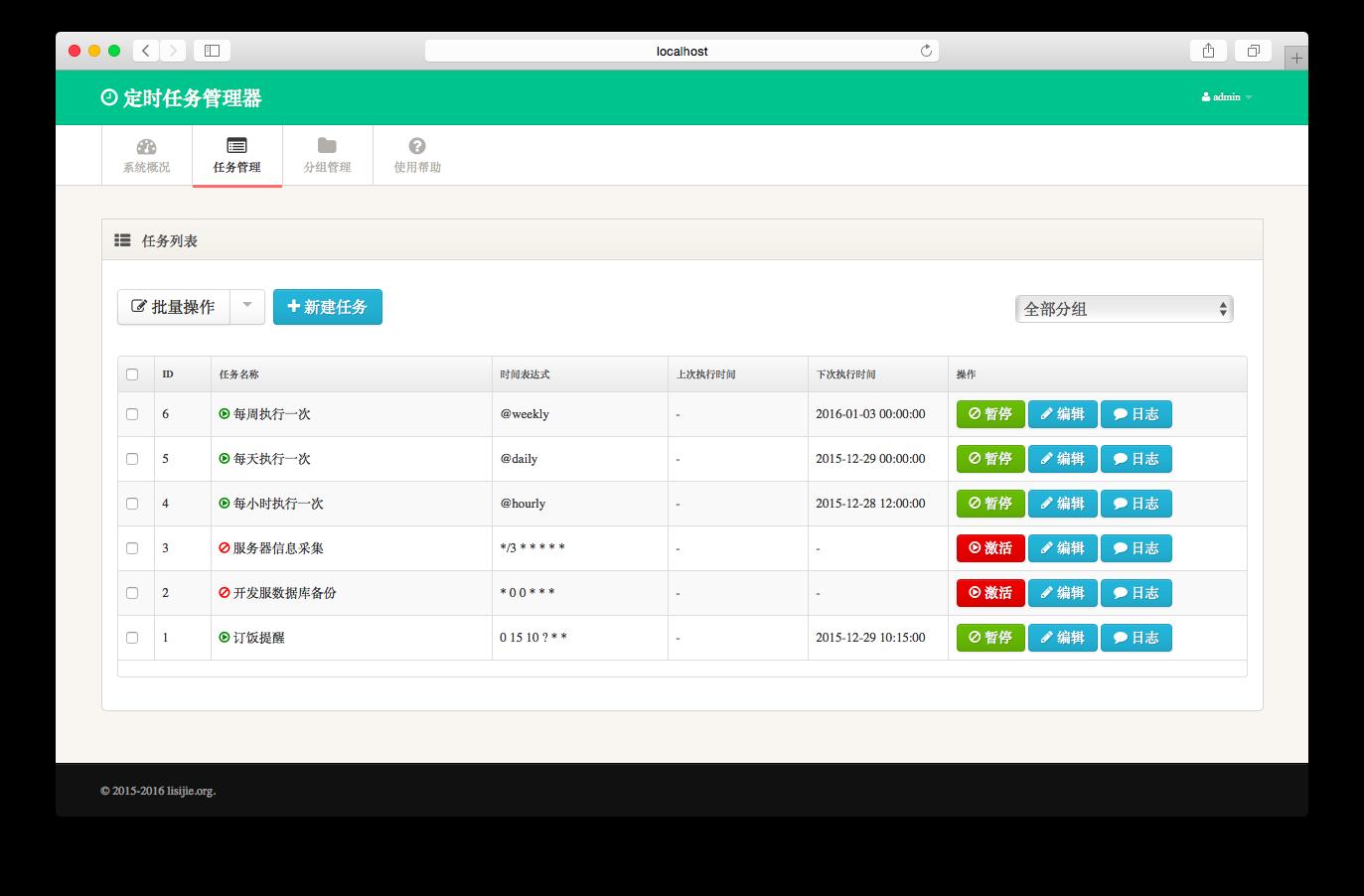Click the Safari share icon
Screen dimensions: 1364x896
(x=1208, y=51)
